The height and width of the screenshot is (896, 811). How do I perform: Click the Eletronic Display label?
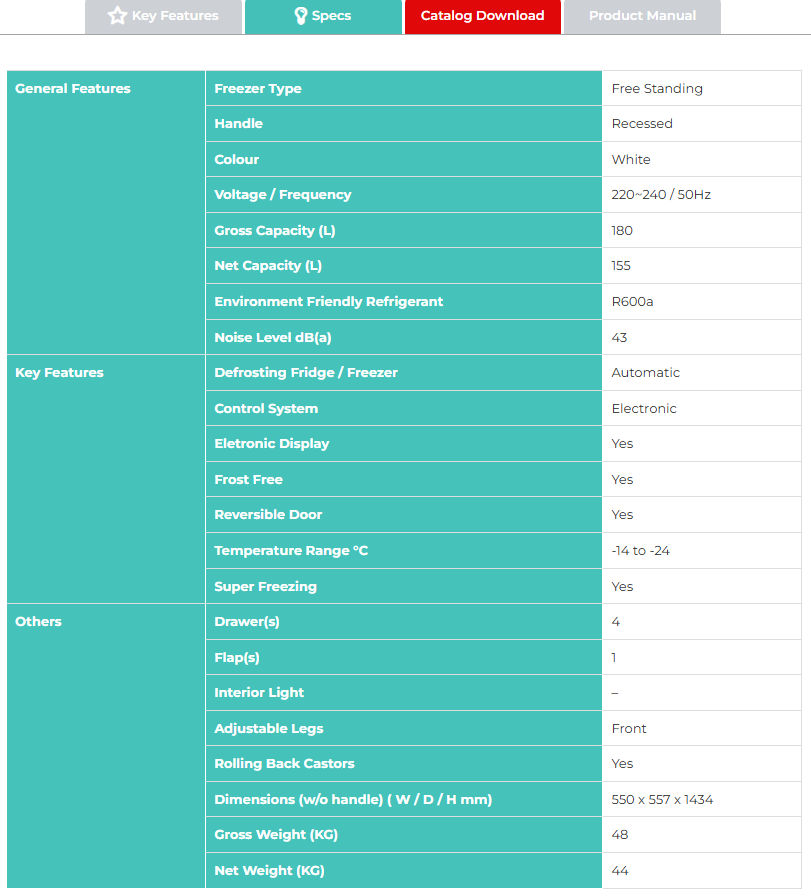[x=271, y=443]
